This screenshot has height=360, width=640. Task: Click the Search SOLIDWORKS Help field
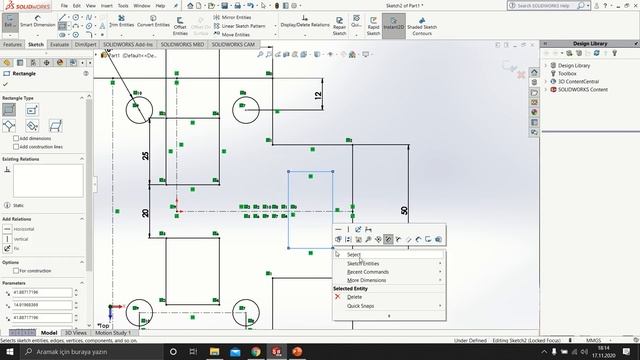click(x=543, y=6)
